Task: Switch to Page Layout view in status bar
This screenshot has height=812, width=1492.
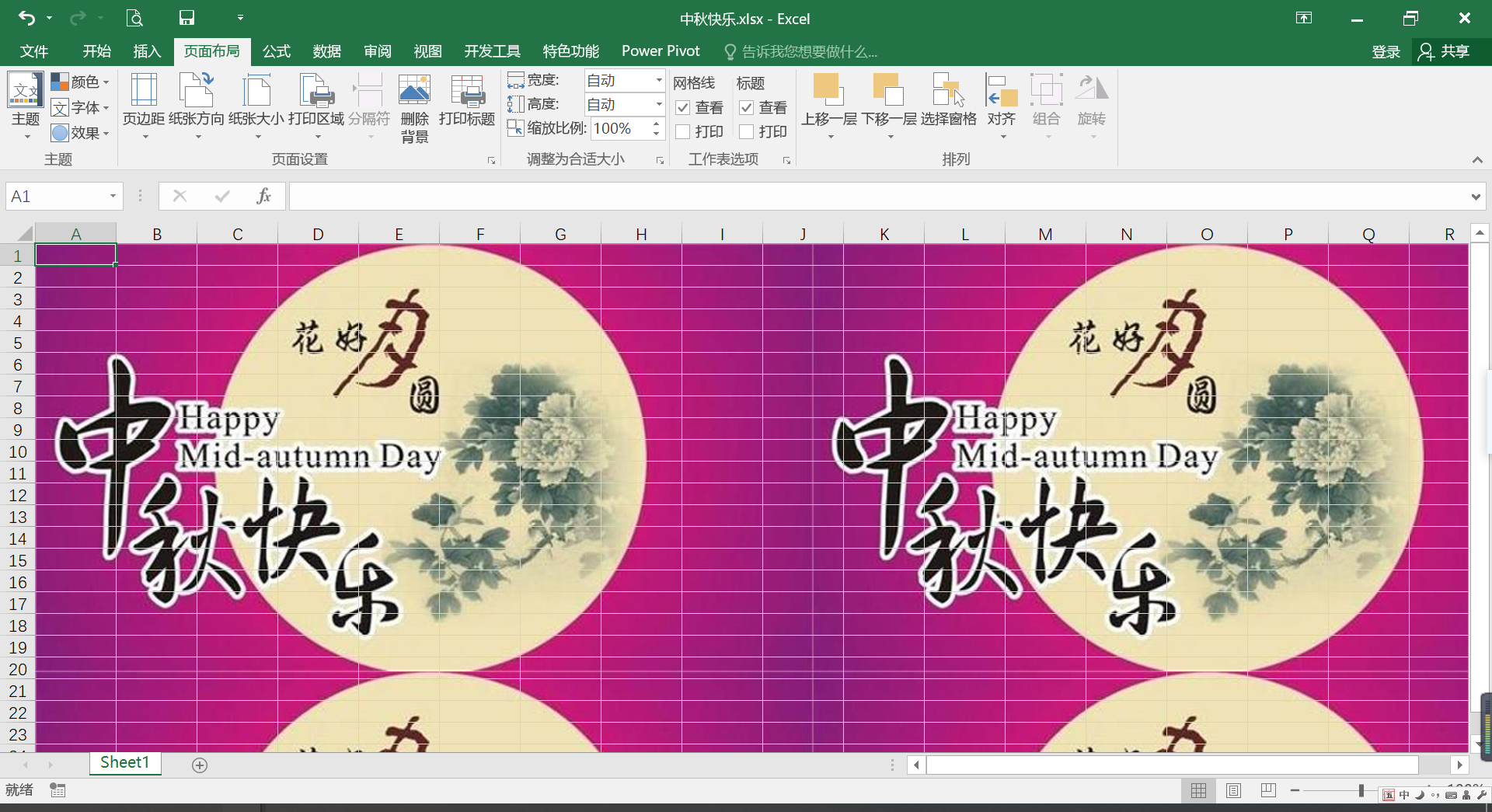Action: 1233,790
